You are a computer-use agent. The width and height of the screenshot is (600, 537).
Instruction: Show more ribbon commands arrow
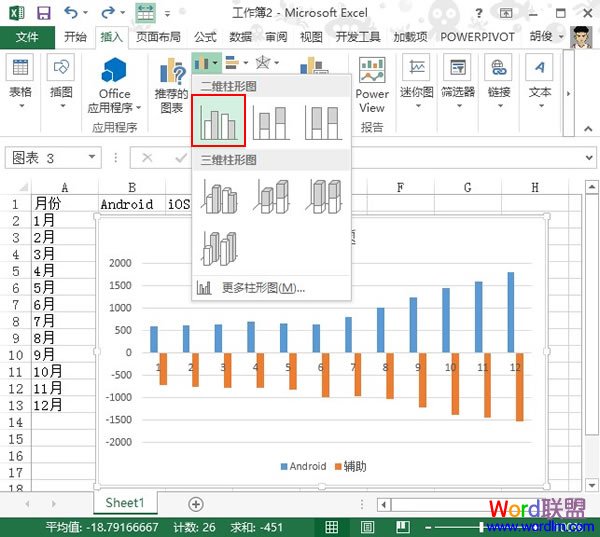point(569,93)
